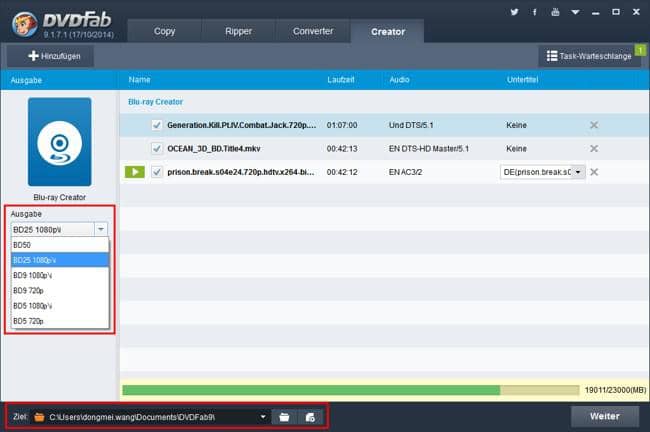The width and height of the screenshot is (650, 432).
Task: Select OCEAN_3D_BD.Title4.mkv file name
Action: (214, 148)
